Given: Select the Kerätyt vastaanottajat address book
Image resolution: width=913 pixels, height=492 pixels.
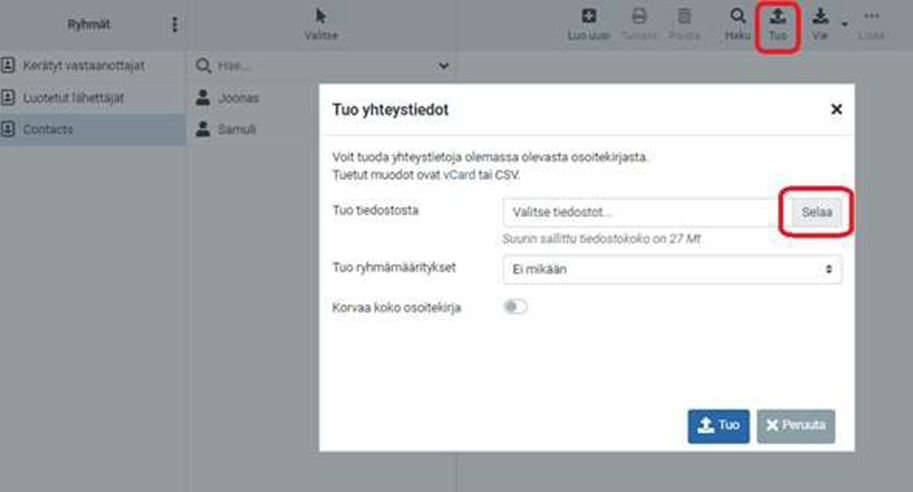Looking at the screenshot, I should tap(84, 66).
